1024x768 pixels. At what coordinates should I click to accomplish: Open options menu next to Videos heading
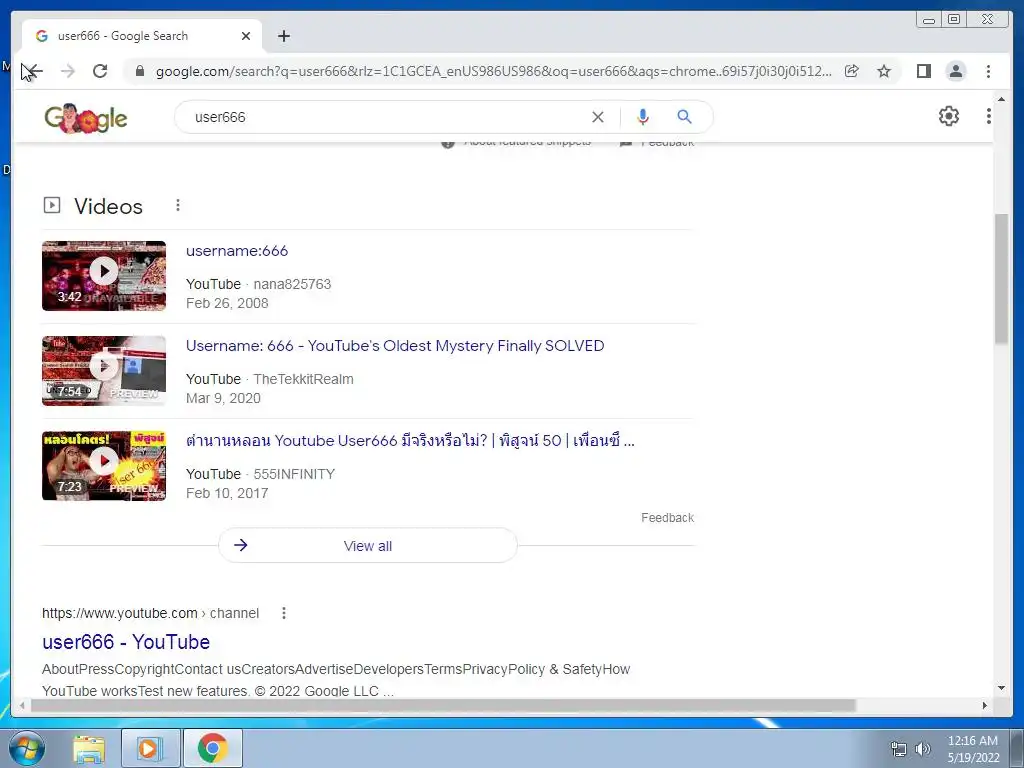coord(178,206)
